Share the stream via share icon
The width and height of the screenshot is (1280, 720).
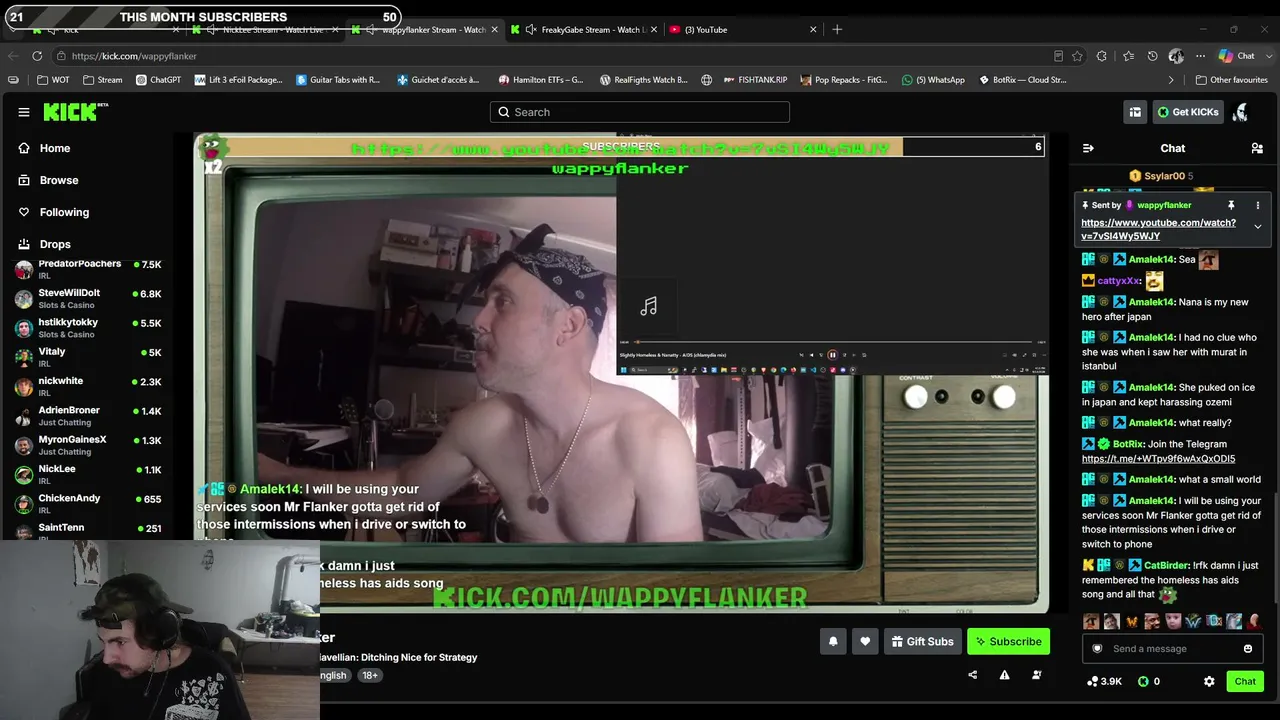pyautogui.click(x=972, y=675)
